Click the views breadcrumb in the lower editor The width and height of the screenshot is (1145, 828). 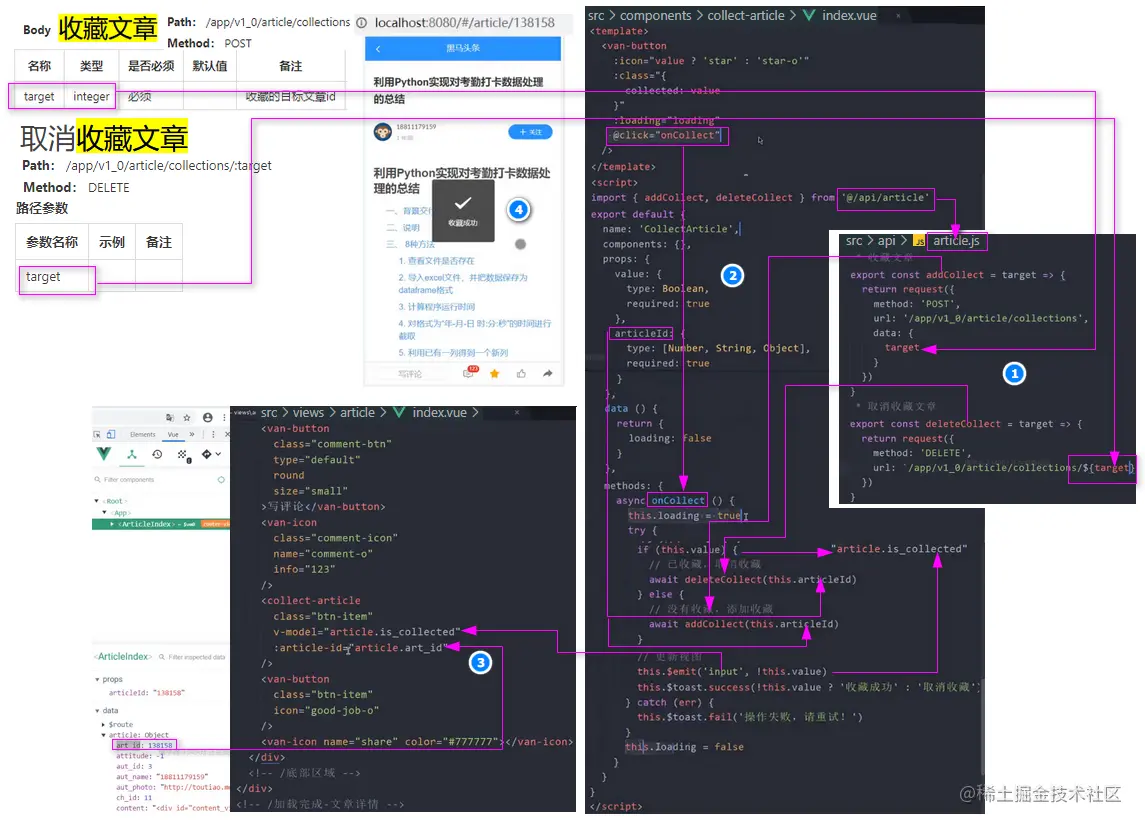tap(308, 413)
